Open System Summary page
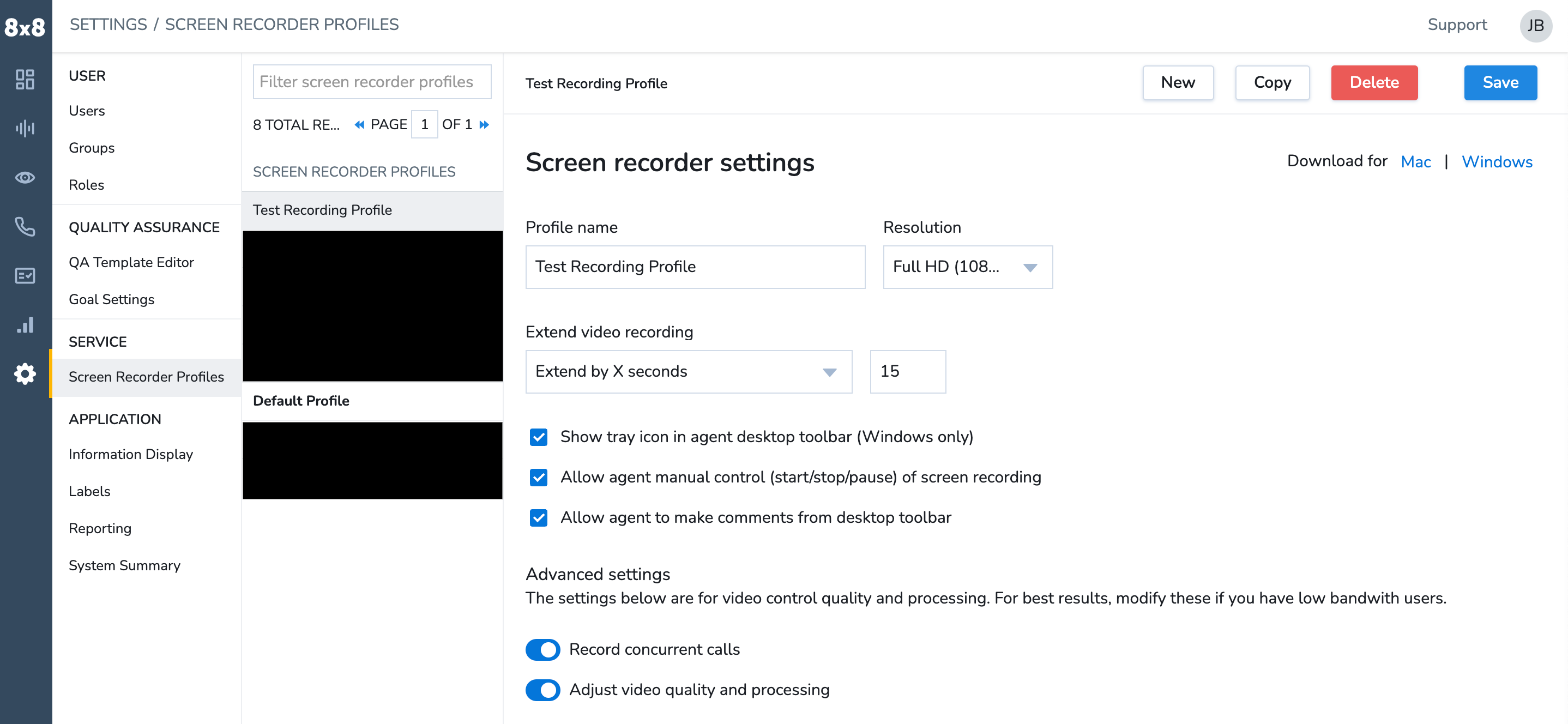Screen dimensions: 1568x724 [125, 566]
